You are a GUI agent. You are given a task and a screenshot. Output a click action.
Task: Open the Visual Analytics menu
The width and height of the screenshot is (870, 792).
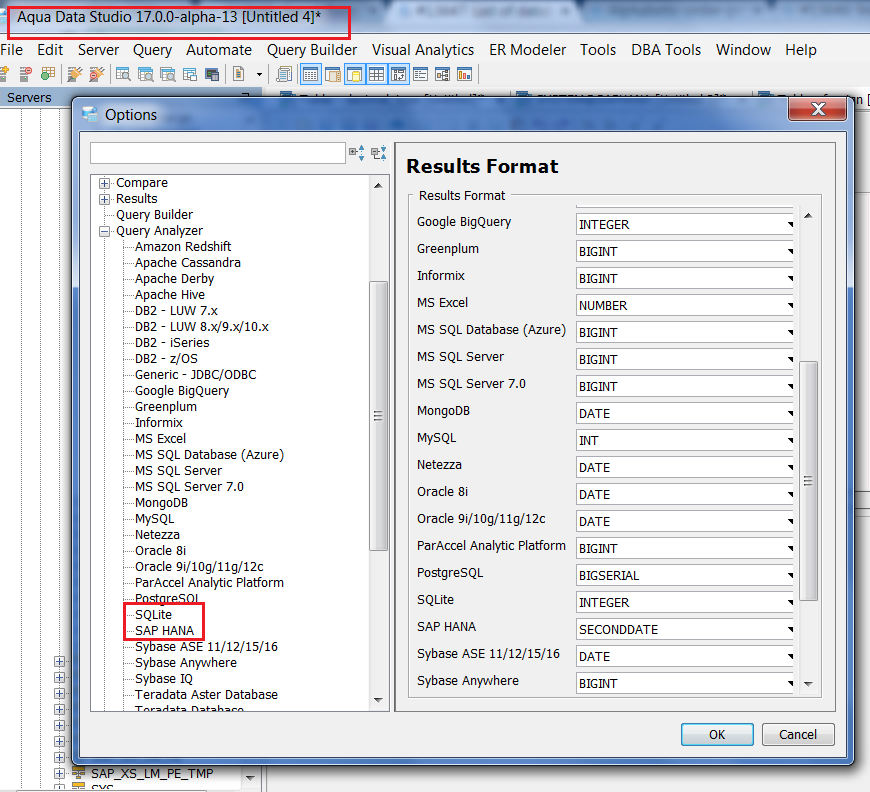click(x=423, y=50)
